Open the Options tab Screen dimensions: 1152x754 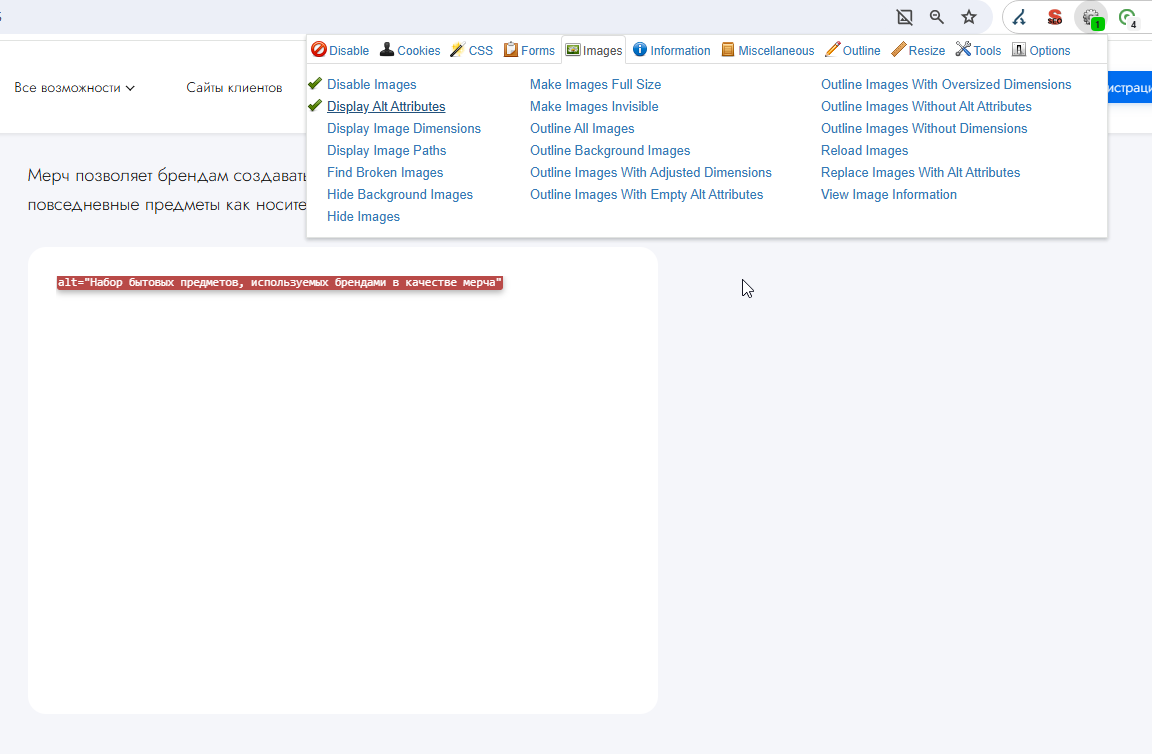(x=1041, y=50)
